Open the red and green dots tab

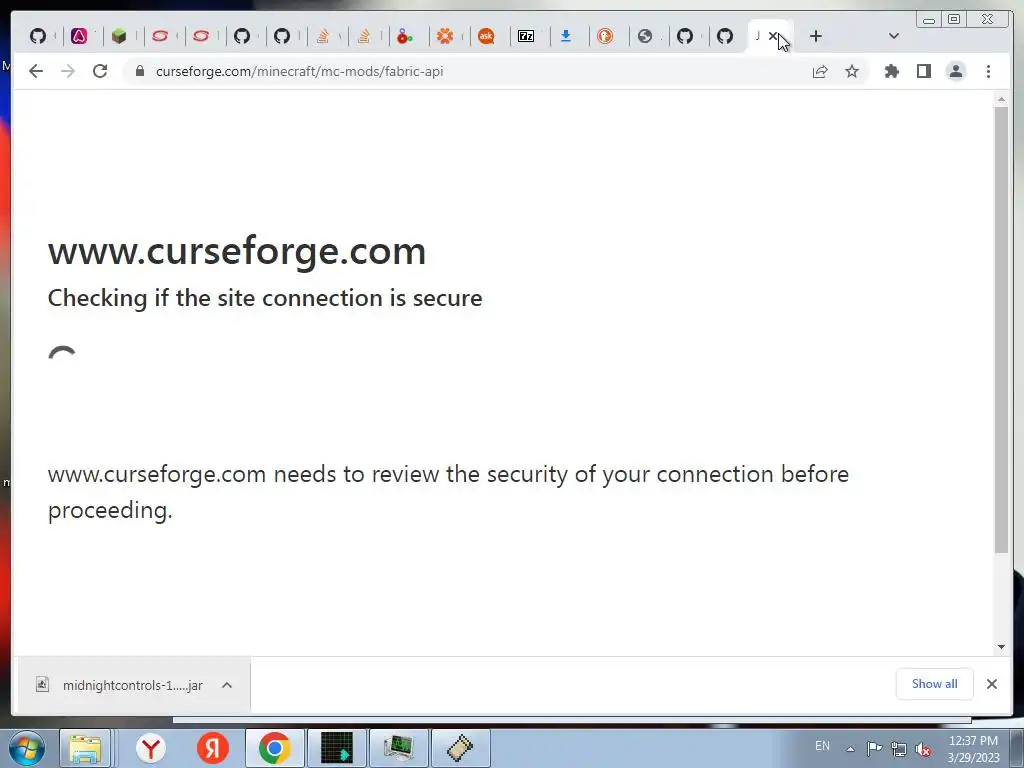(x=405, y=36)
